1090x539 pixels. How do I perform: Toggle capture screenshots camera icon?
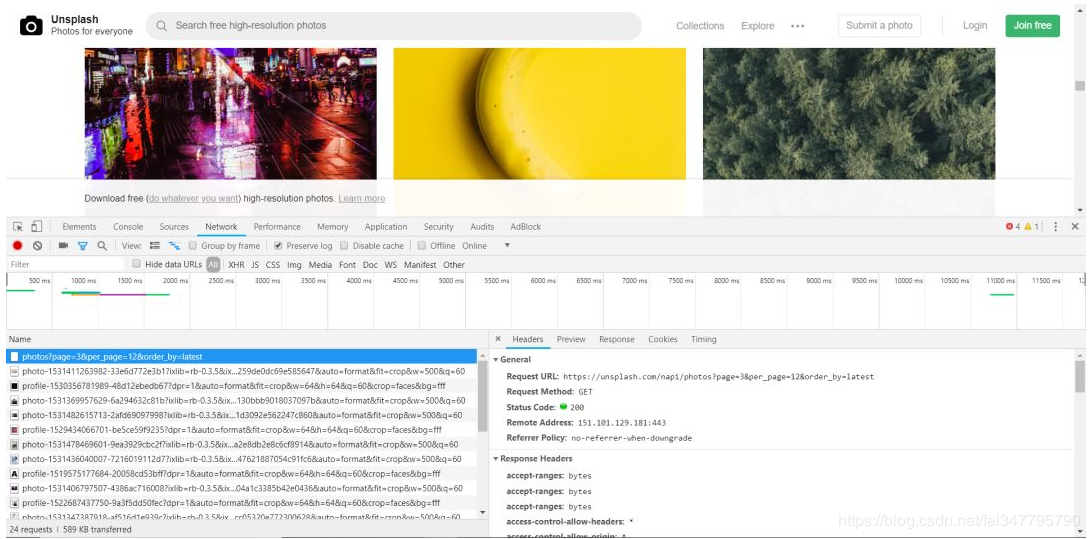coord(63,246)
